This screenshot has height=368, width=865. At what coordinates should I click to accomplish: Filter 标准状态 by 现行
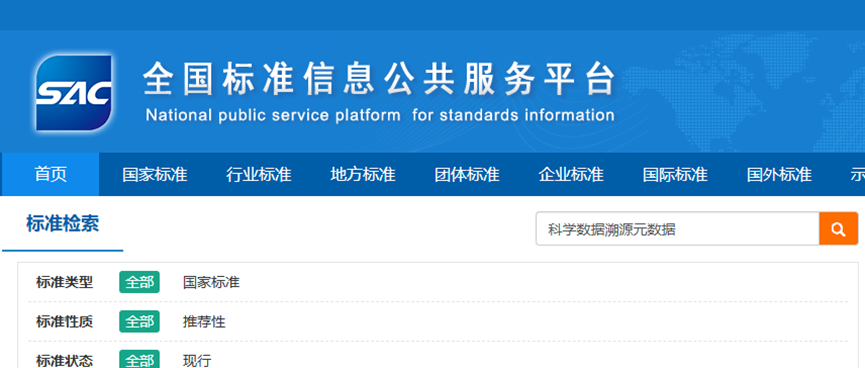pos(197,361)
